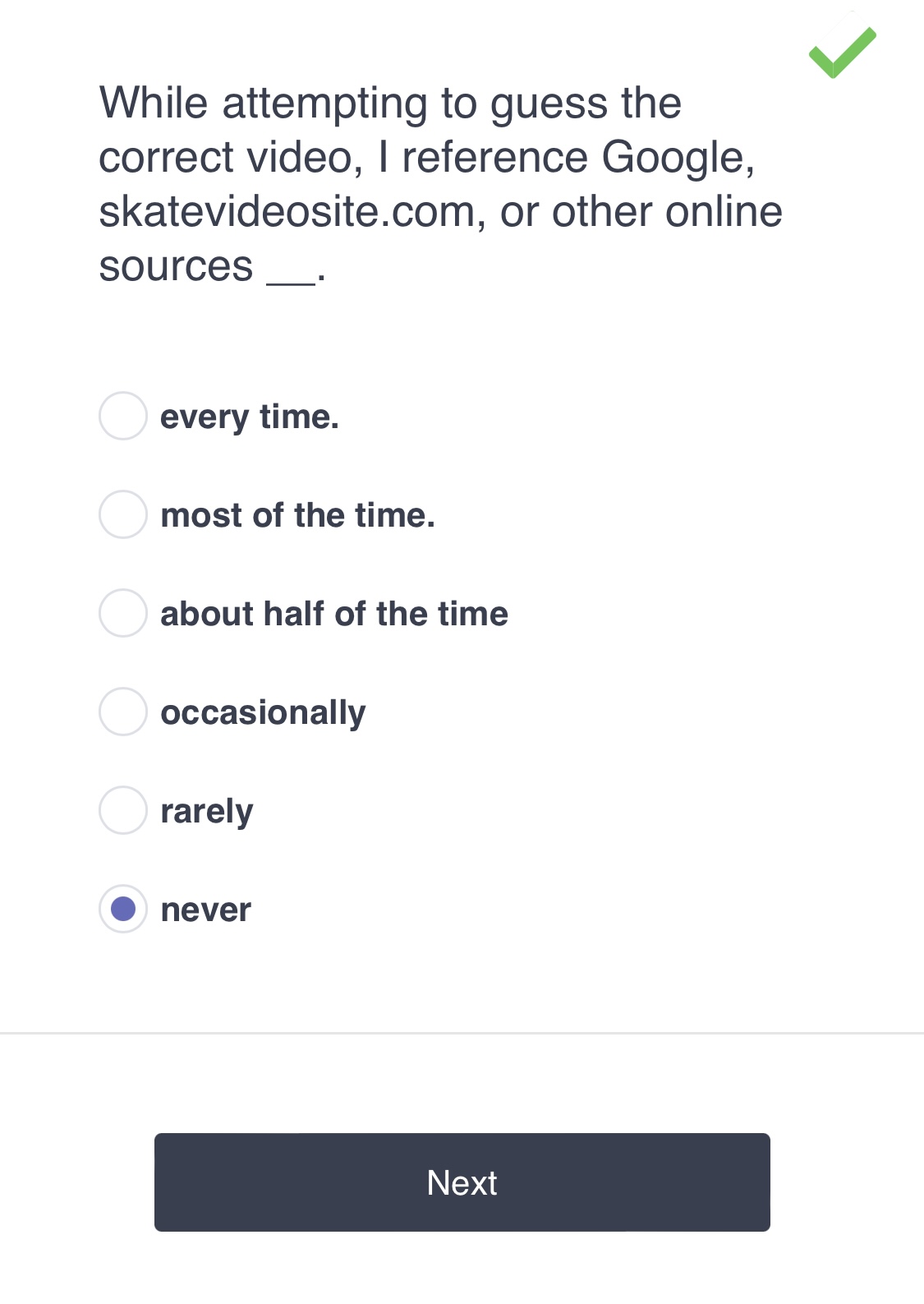Click the 'never' answer label text
924x1304 pixels.
[x=206, y=910]
